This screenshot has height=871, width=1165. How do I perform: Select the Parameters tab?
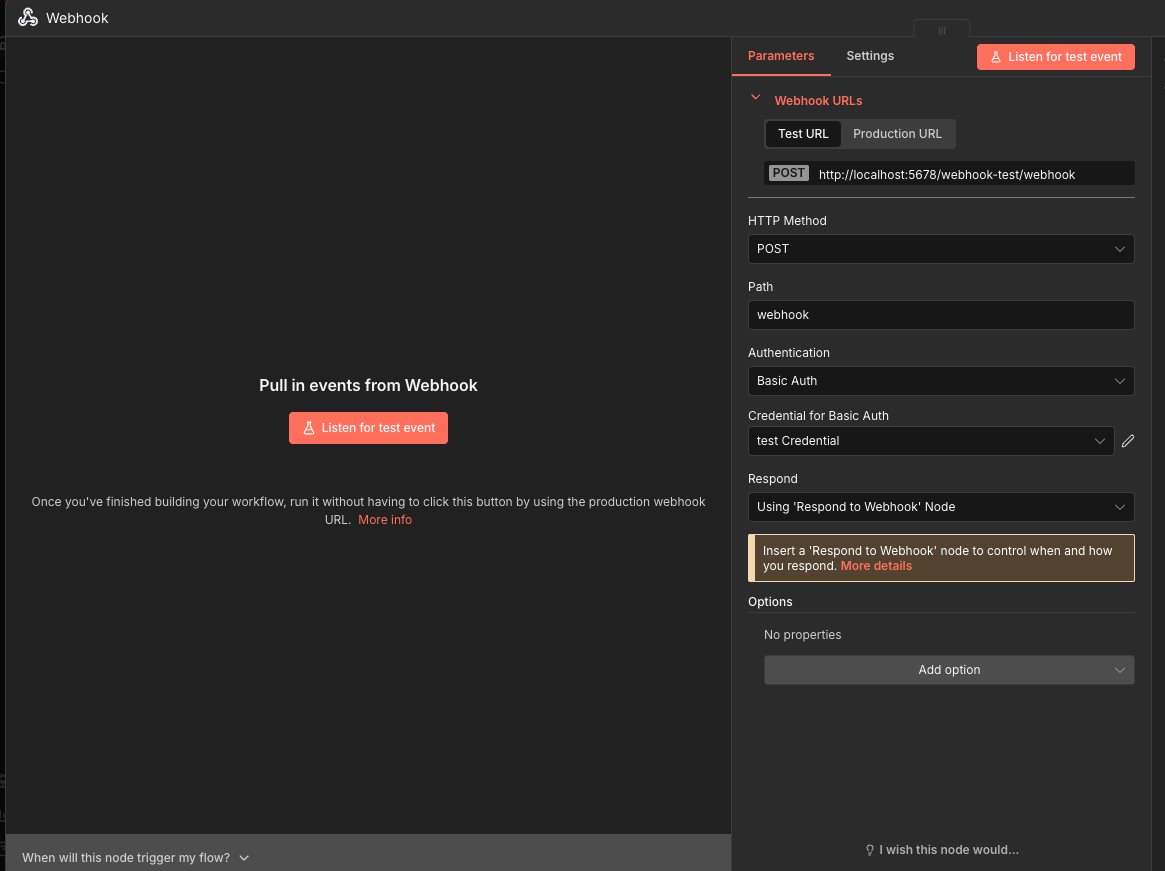[x=781, y=56]
